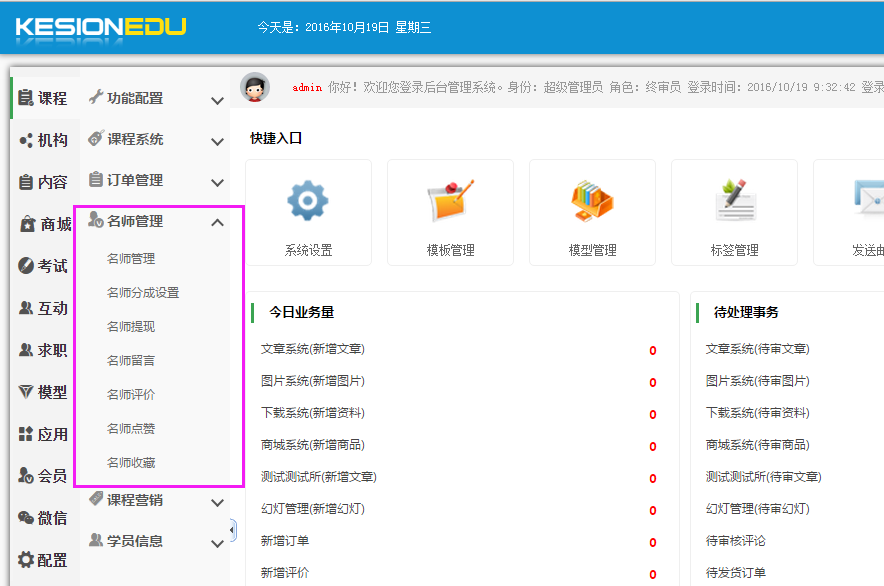
Task: Open the 名师评价 submenu item
Action: 131,395
